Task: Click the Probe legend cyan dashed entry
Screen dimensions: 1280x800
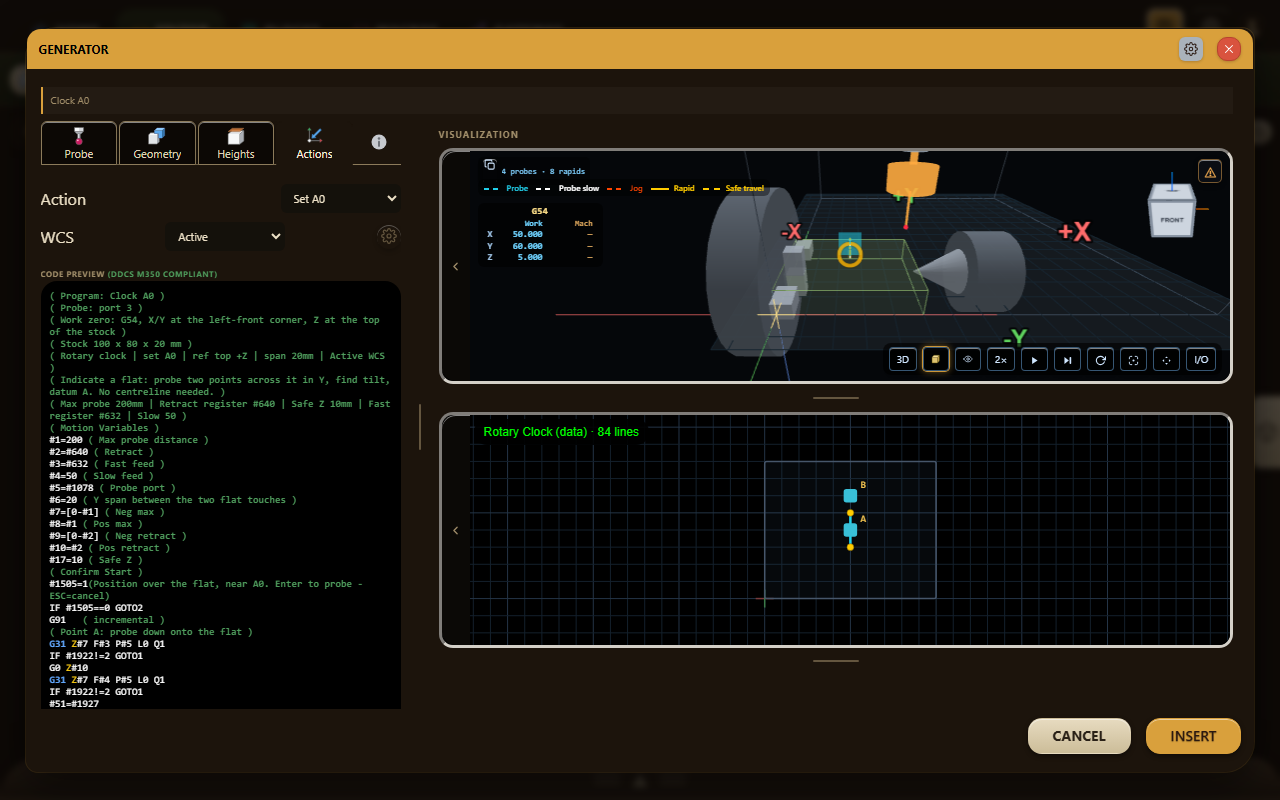Action: click(506, 188)
